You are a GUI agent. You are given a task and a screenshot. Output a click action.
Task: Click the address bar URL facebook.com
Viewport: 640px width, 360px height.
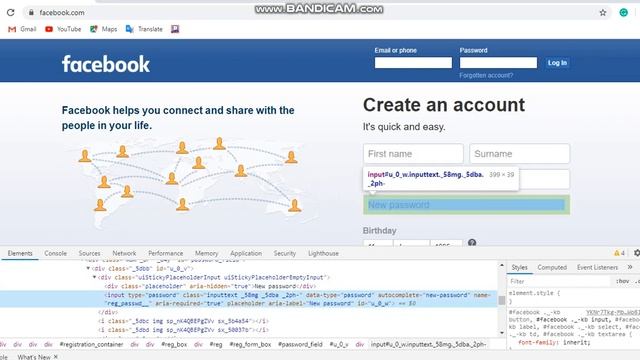point(62,13)
